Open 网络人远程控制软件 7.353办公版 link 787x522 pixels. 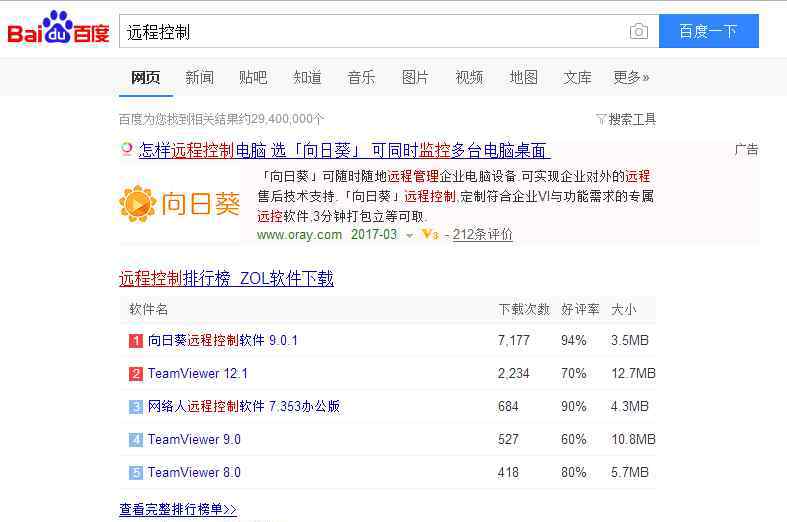pyautogui.click(x=244, y=406)
